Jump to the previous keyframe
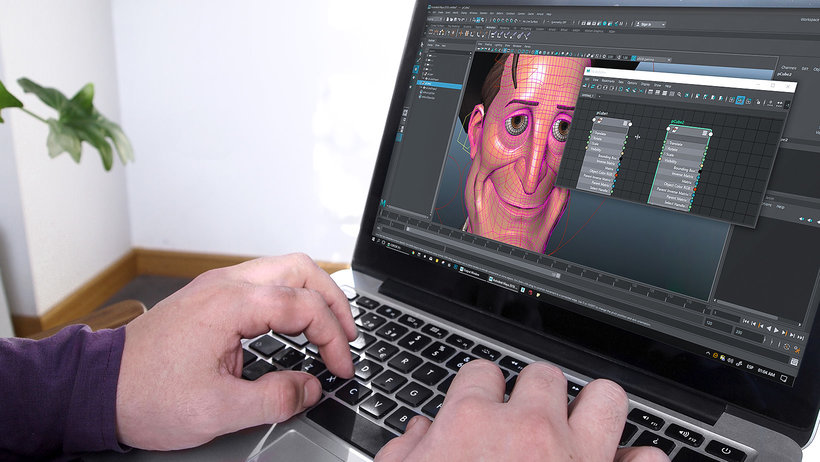Image resolution: width=820 pixels, height=462 pixels. [x=761, y=326]
